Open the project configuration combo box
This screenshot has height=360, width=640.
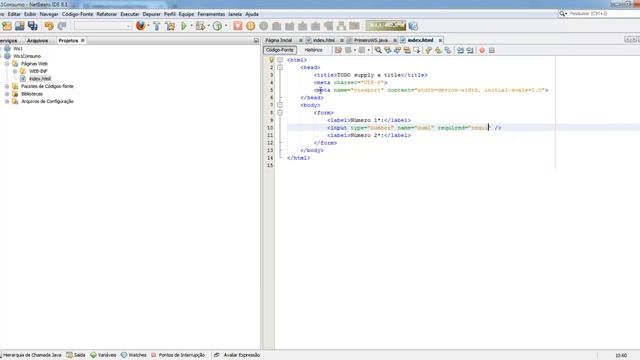(x=103, y=26)
